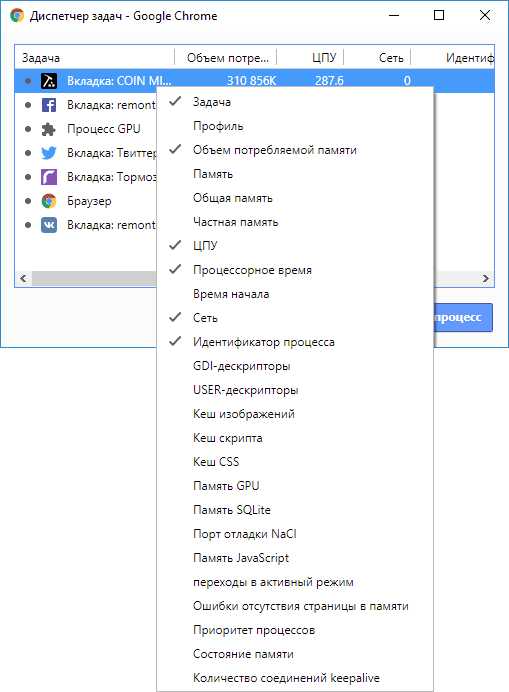Screen dimensions: 509x692
Task: Click the Twitter bird favicon
Action: (x=49, y=153)
